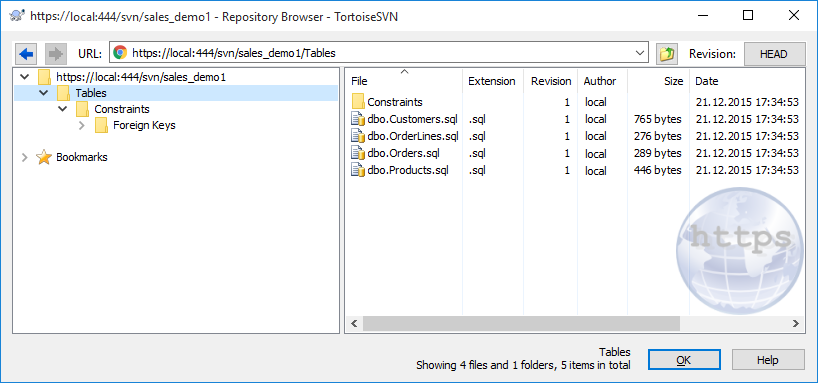Select dbo.Customers.sql file name

pyautogui.click(x=412, y=119)
